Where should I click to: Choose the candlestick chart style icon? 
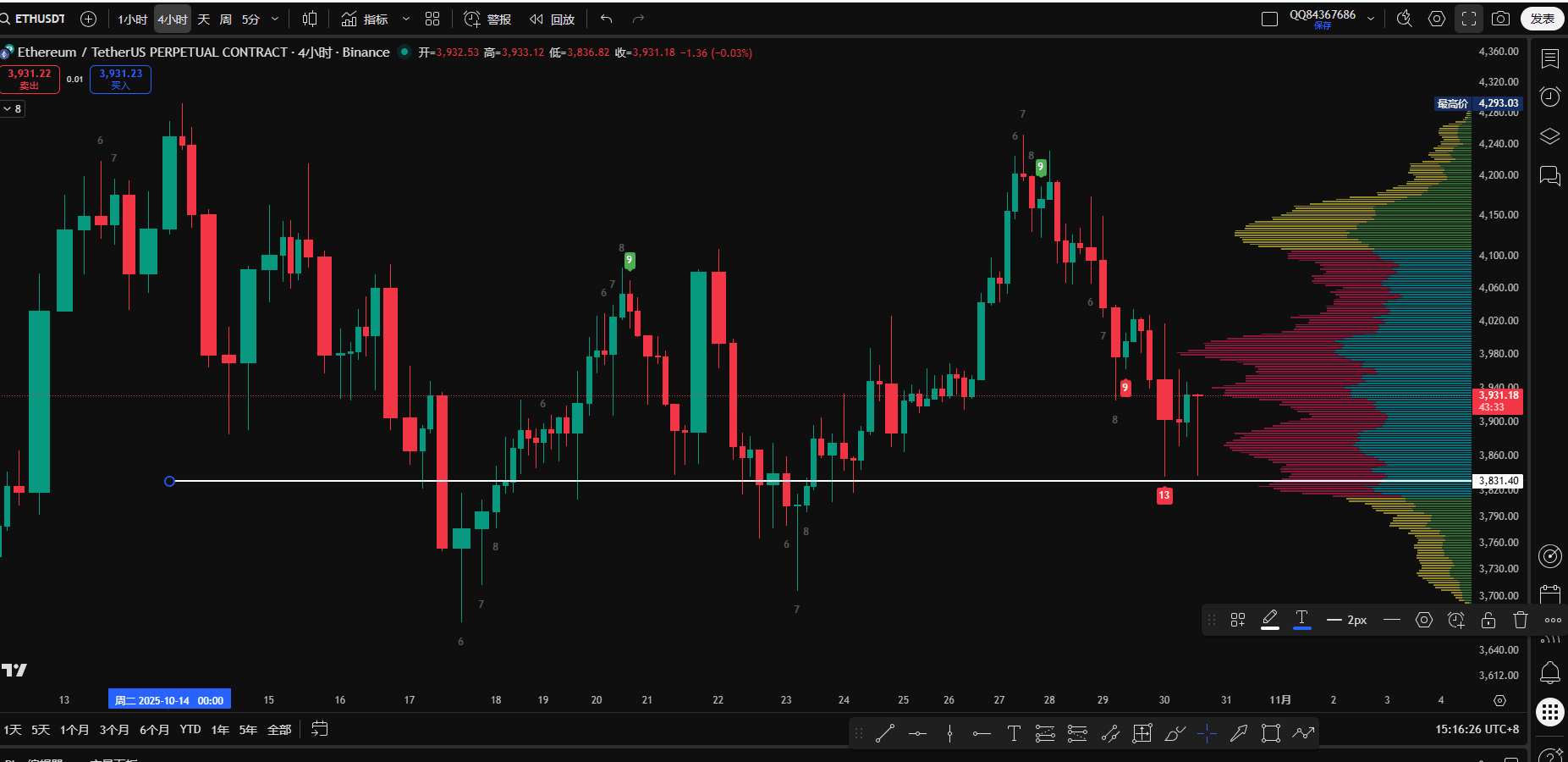310,19
